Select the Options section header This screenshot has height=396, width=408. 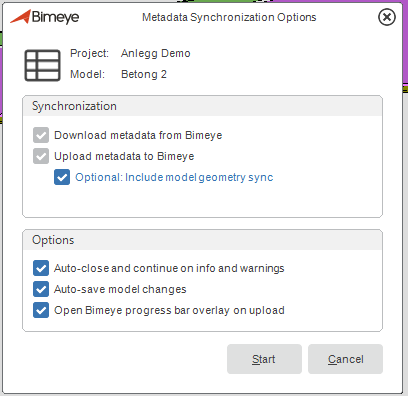tap(53, 240)
